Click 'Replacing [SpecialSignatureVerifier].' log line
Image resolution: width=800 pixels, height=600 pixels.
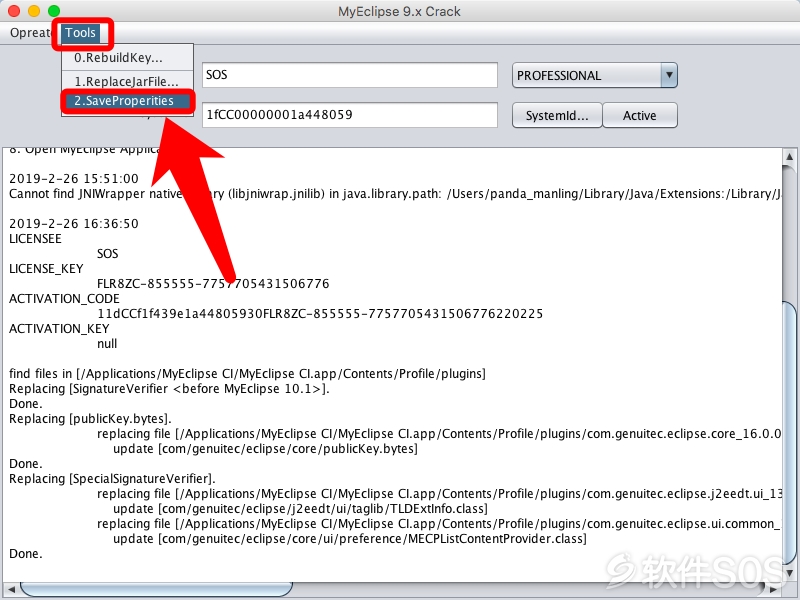[x=112, y=479]
